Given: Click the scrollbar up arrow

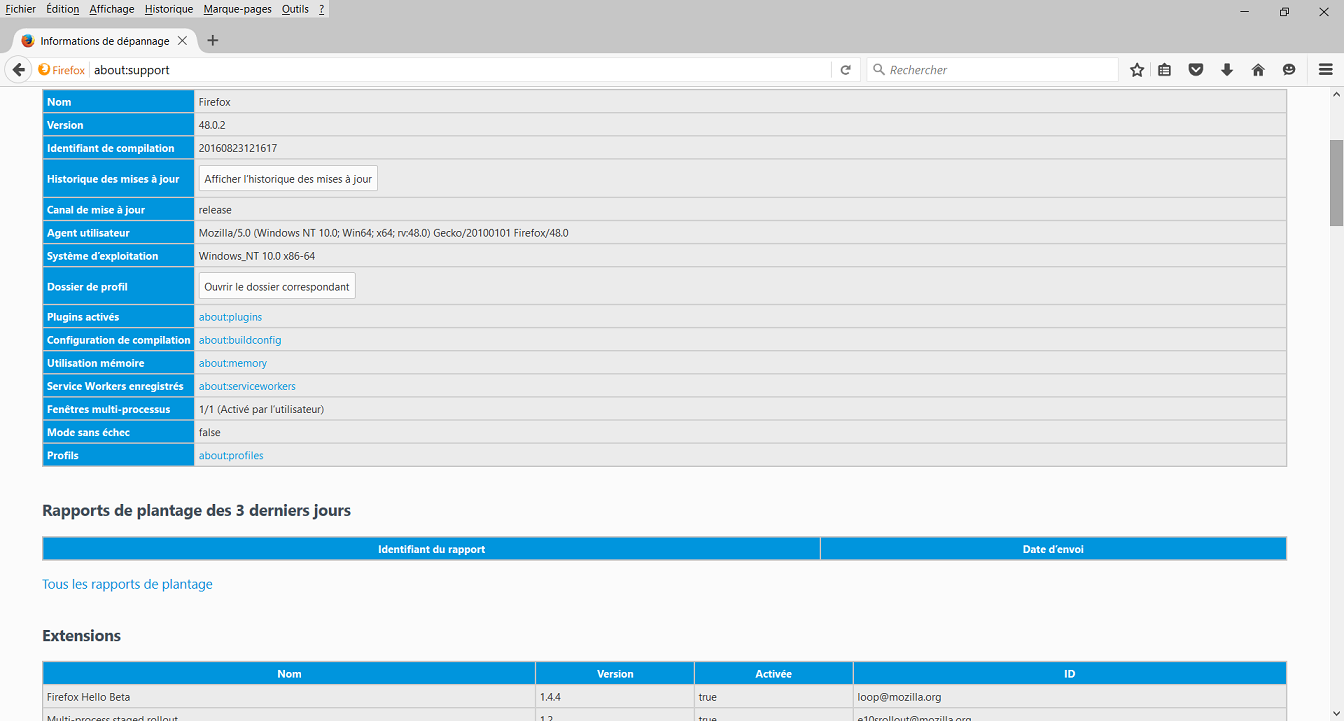Looking at the screenshot, I should (x=1336, y=95).
